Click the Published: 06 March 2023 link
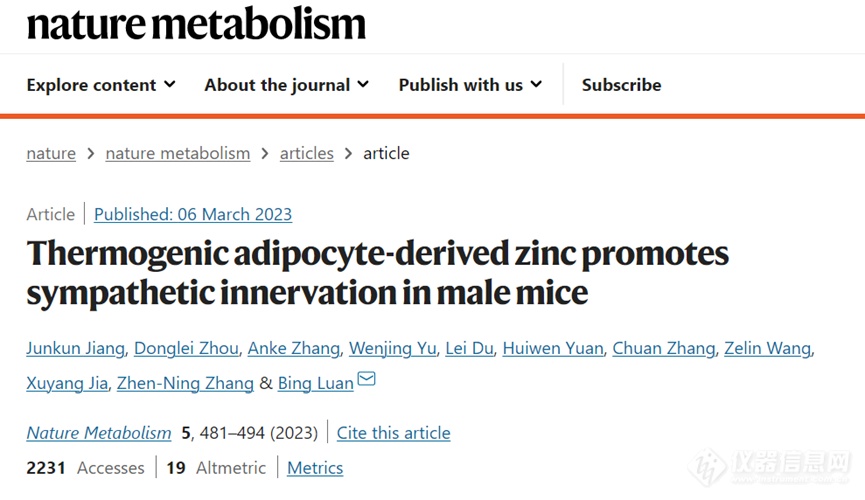Image resolution: width=865 pixels, height=500 pixels. point(193,214)
